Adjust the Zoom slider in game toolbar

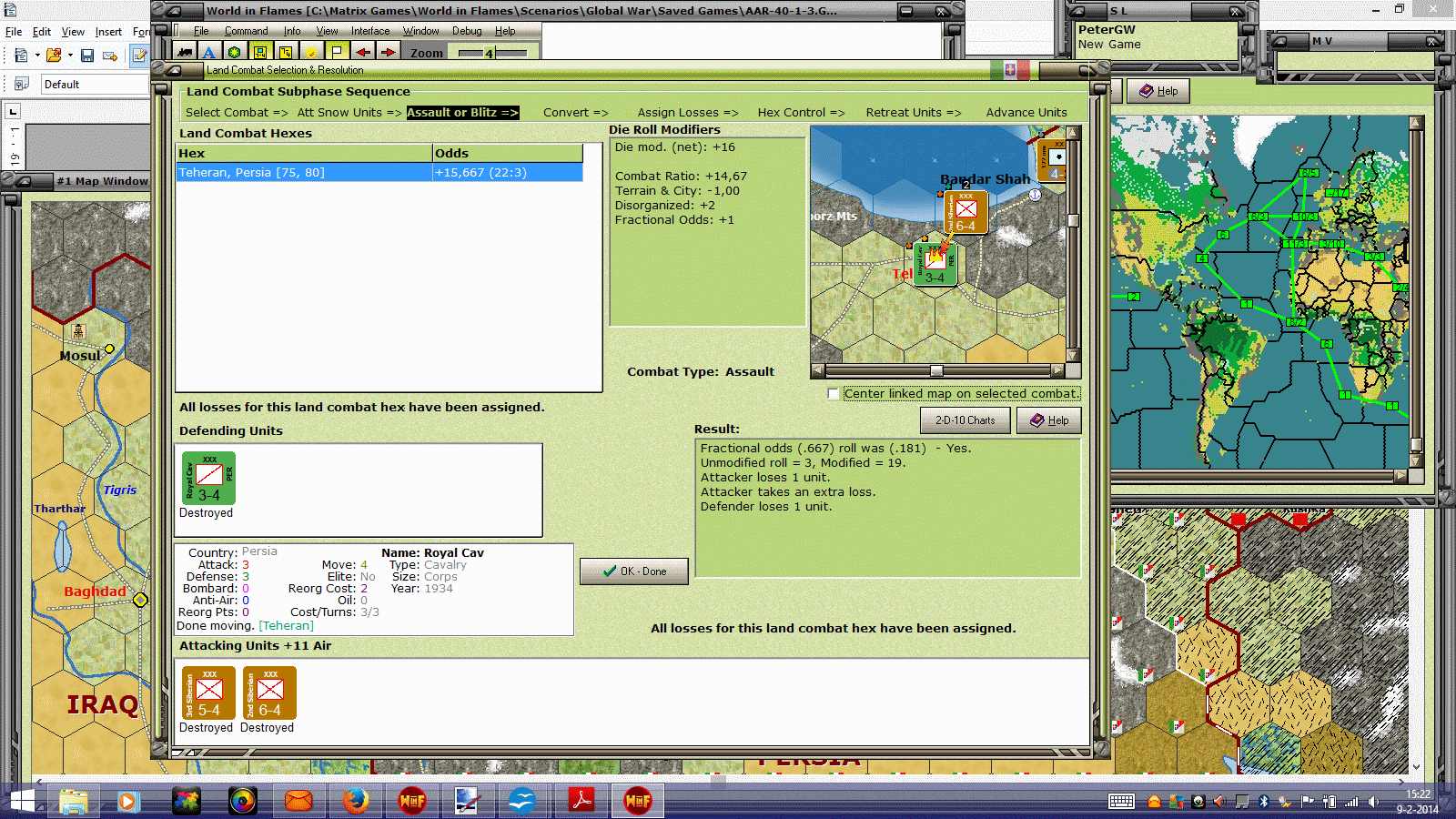pyautogui.click(x=491, y=53)
